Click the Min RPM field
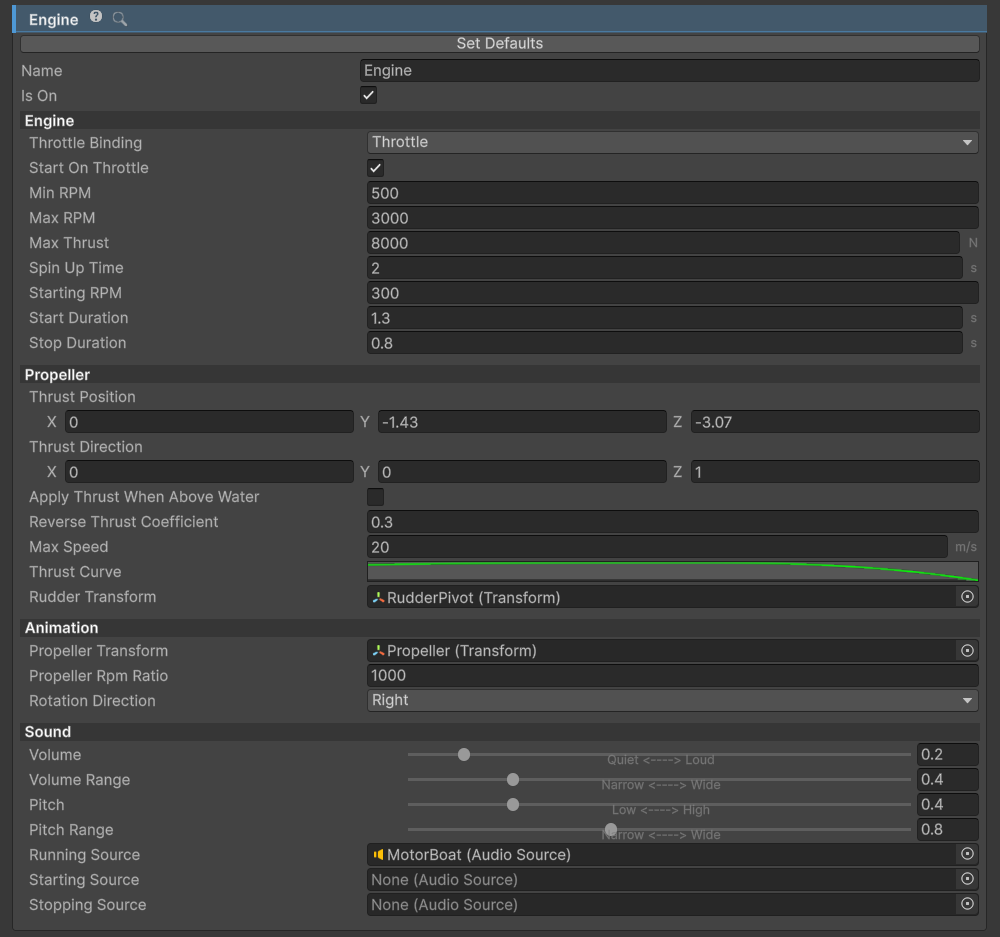 coord(673,193)
